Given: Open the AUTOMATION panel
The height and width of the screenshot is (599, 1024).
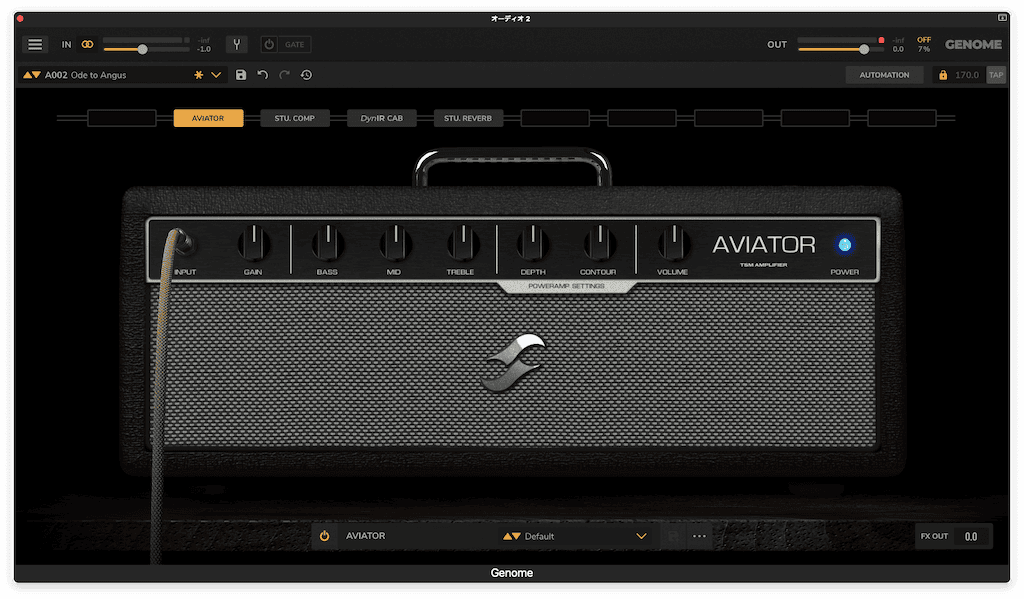Looking at the screenshot, I should pos(884,75).
